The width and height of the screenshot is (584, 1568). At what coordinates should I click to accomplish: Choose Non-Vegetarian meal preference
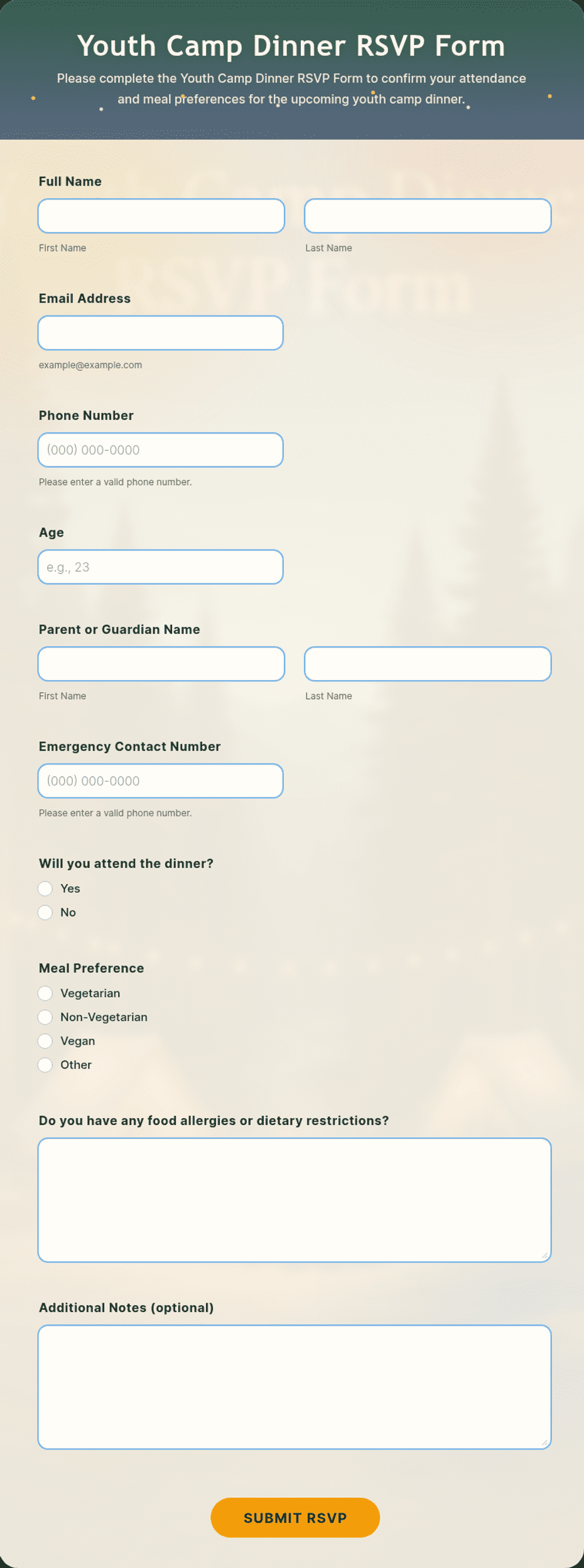point(45,1017)
